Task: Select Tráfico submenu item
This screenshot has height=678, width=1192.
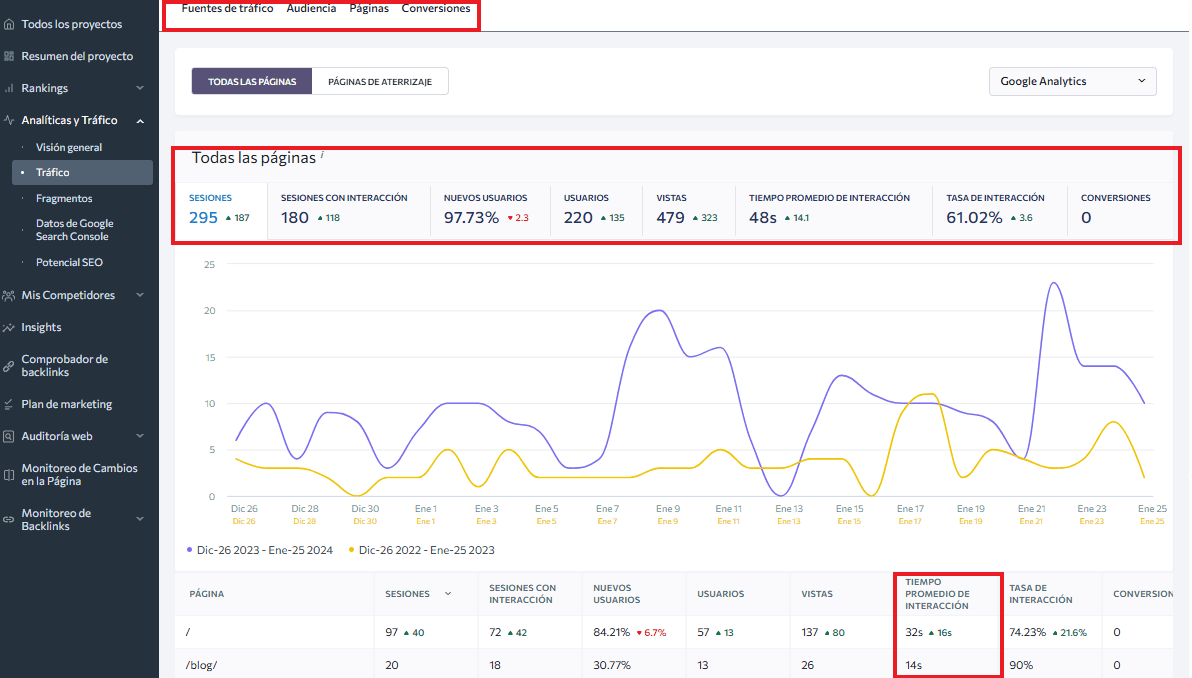Action: click(82, 173)
